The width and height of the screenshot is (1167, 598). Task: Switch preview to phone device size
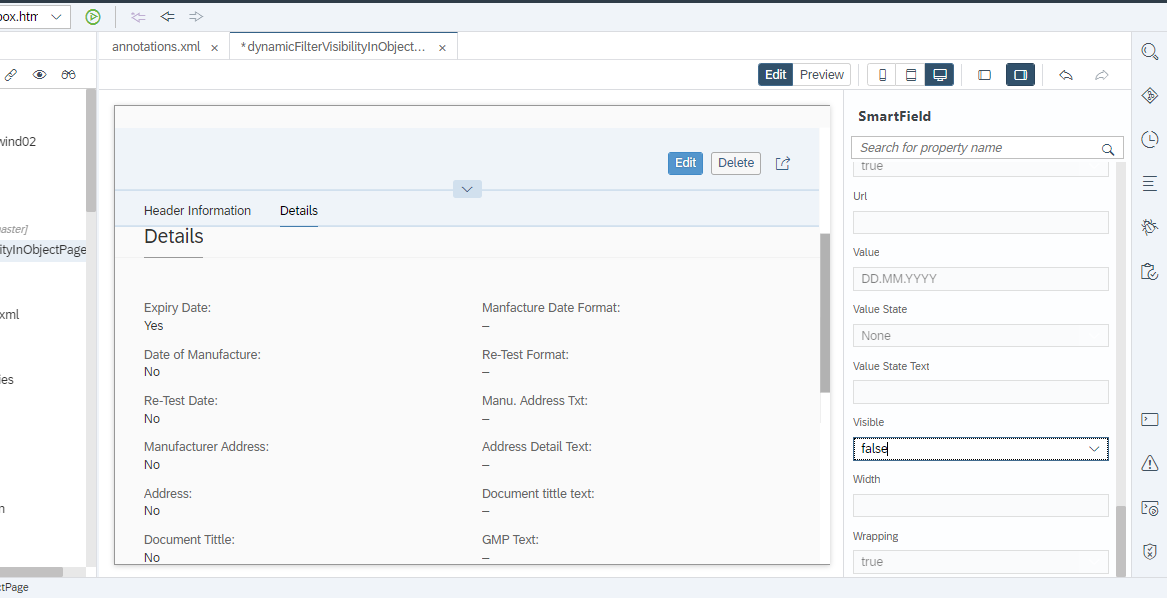[x=881, y=74]
